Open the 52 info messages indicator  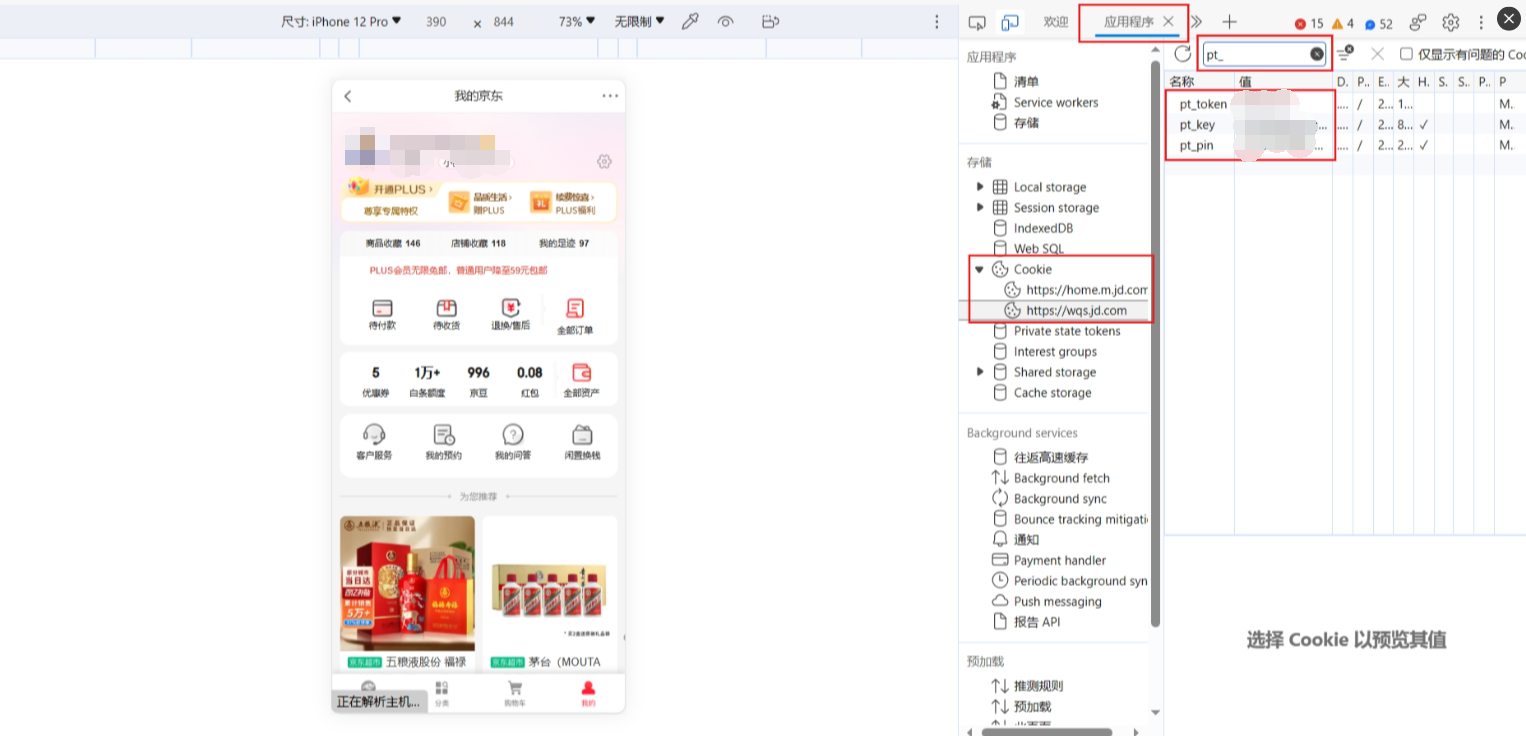pos(1379,23)
